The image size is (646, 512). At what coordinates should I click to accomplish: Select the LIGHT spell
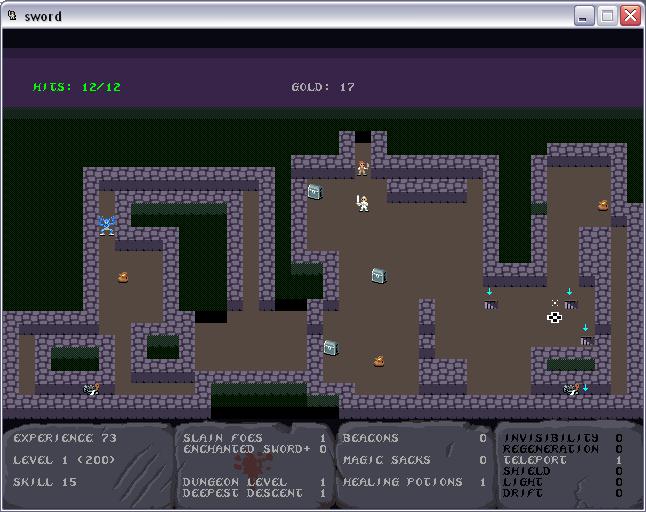pyautogui.click(x=562, y=482)
